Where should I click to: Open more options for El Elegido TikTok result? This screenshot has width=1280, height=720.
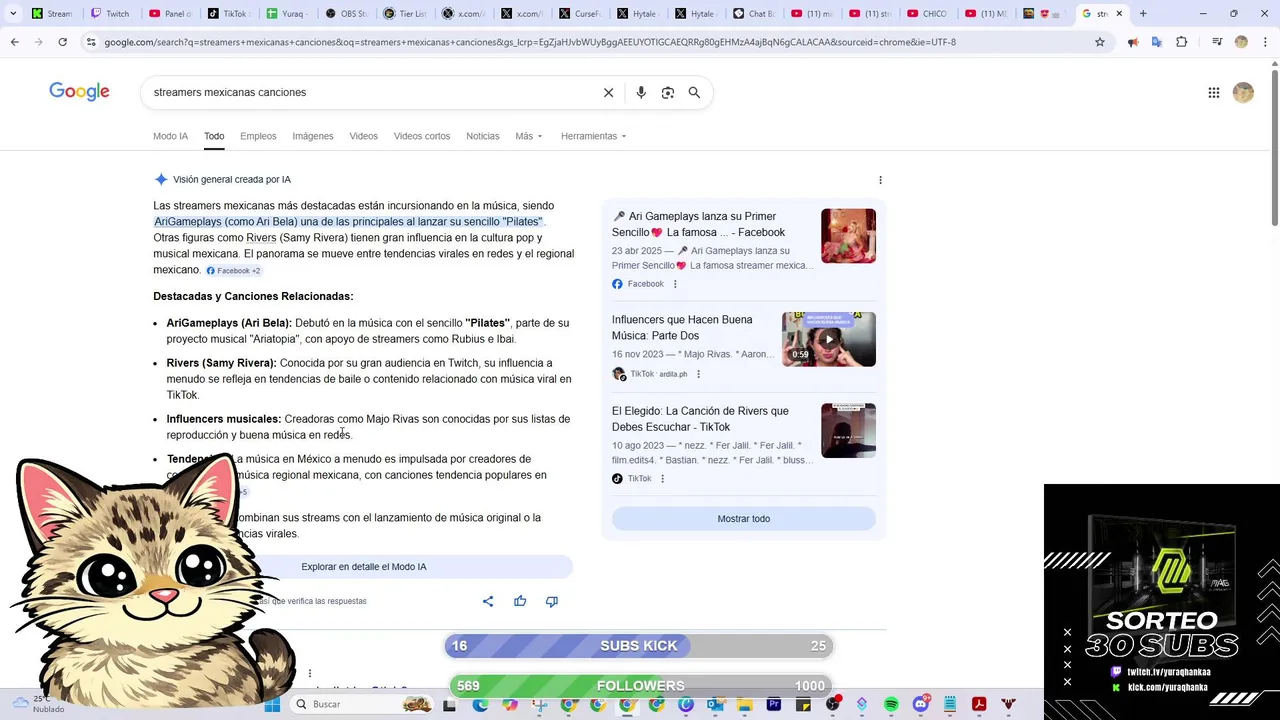coord(662,479)
